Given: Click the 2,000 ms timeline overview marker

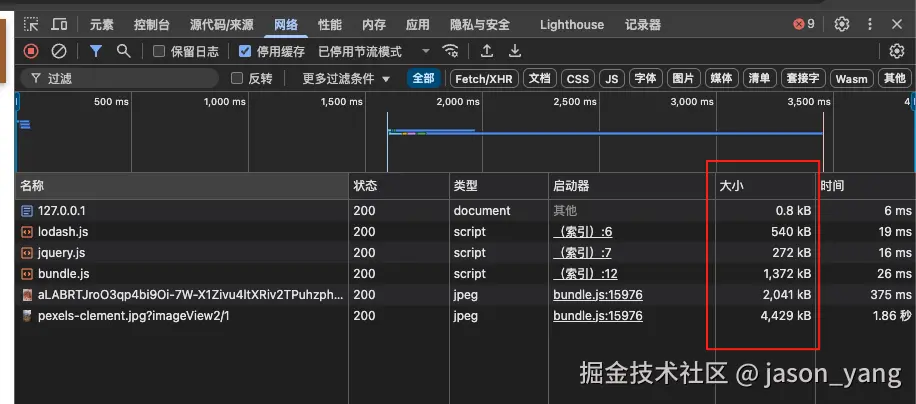Looking at the screenshot, I should [457, 102].
